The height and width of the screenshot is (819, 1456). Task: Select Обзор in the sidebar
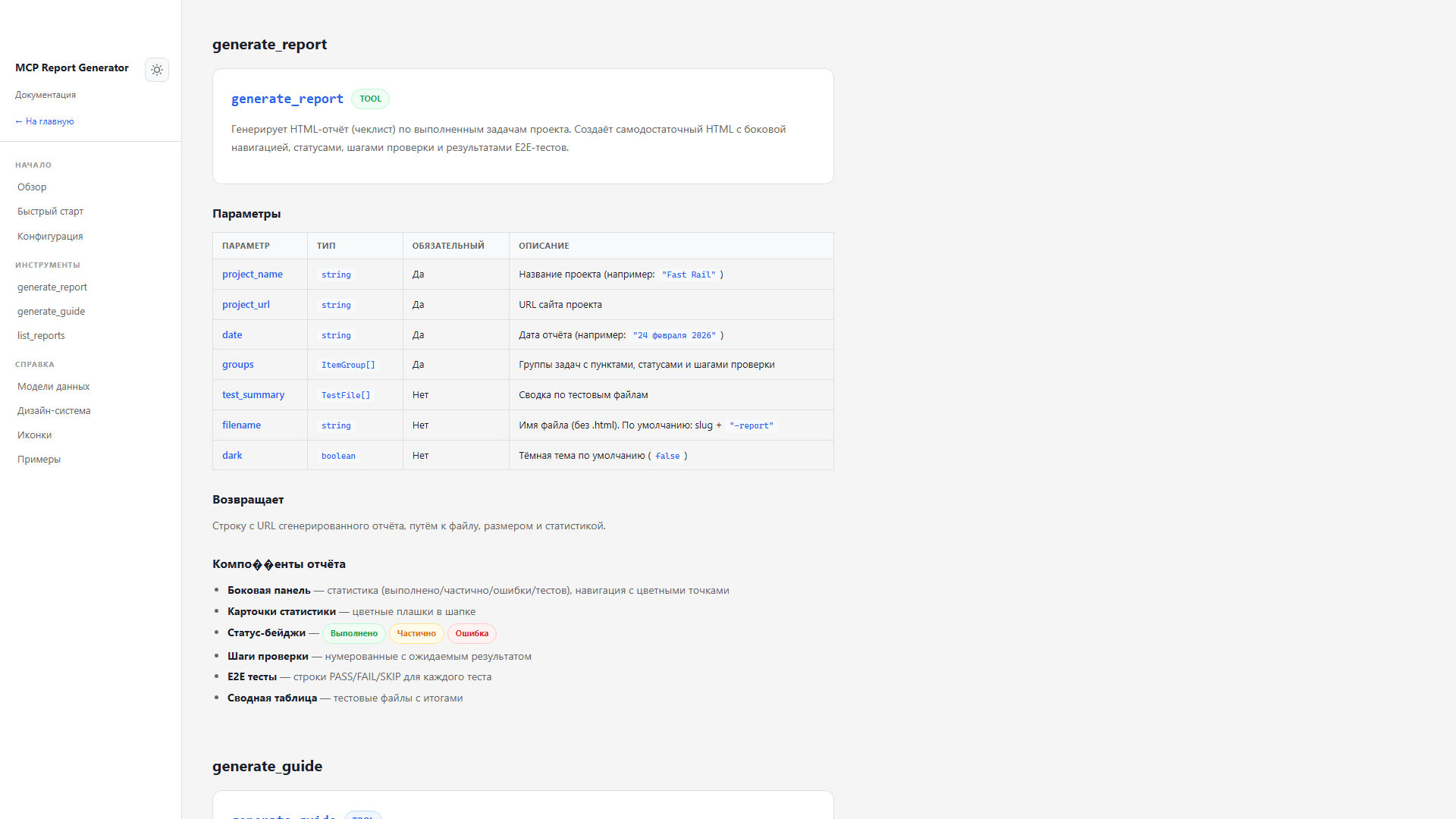[31, 187]
